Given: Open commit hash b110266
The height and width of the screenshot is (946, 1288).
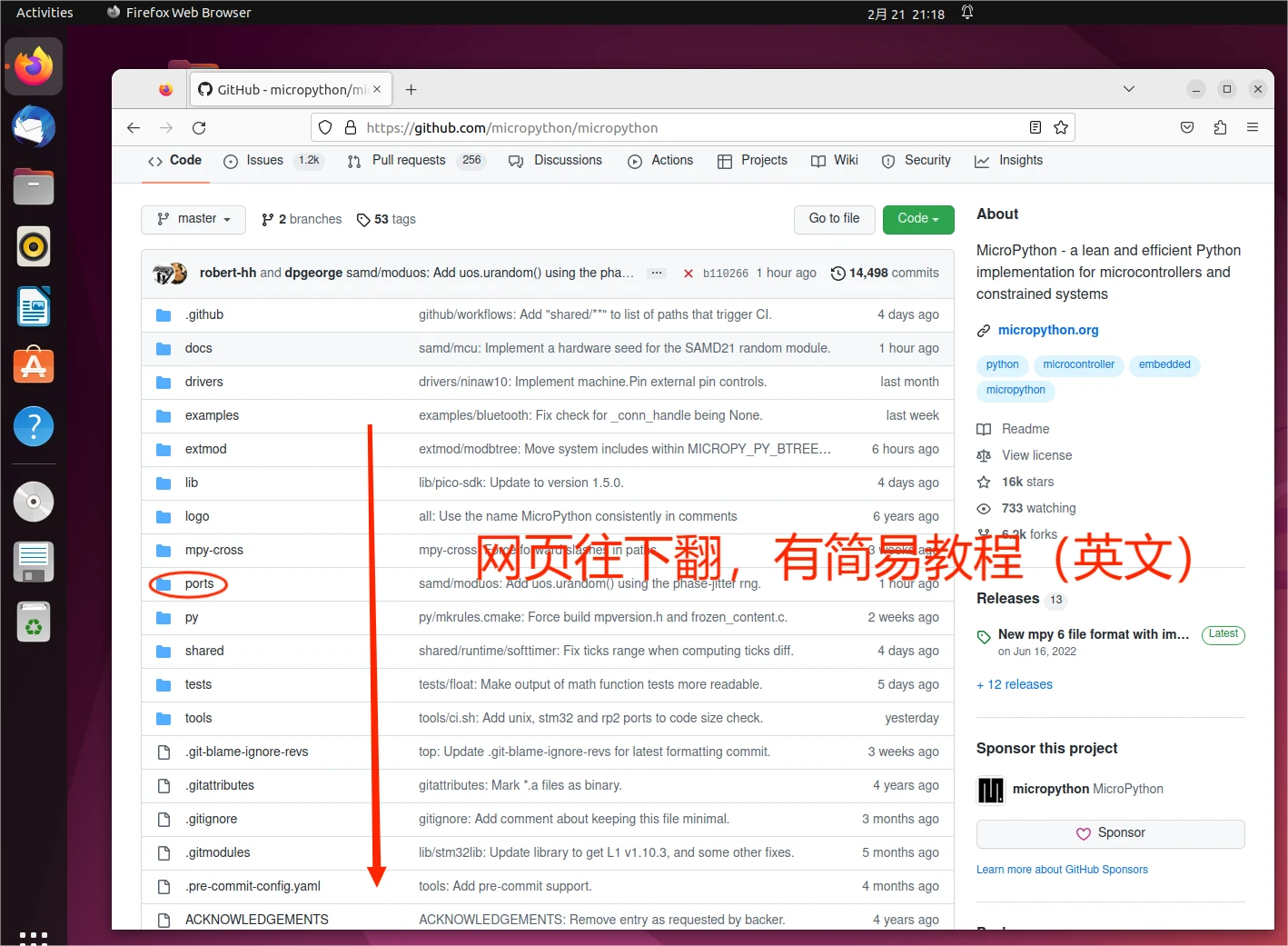Looking at the screenshot, I should pos(726,274).
